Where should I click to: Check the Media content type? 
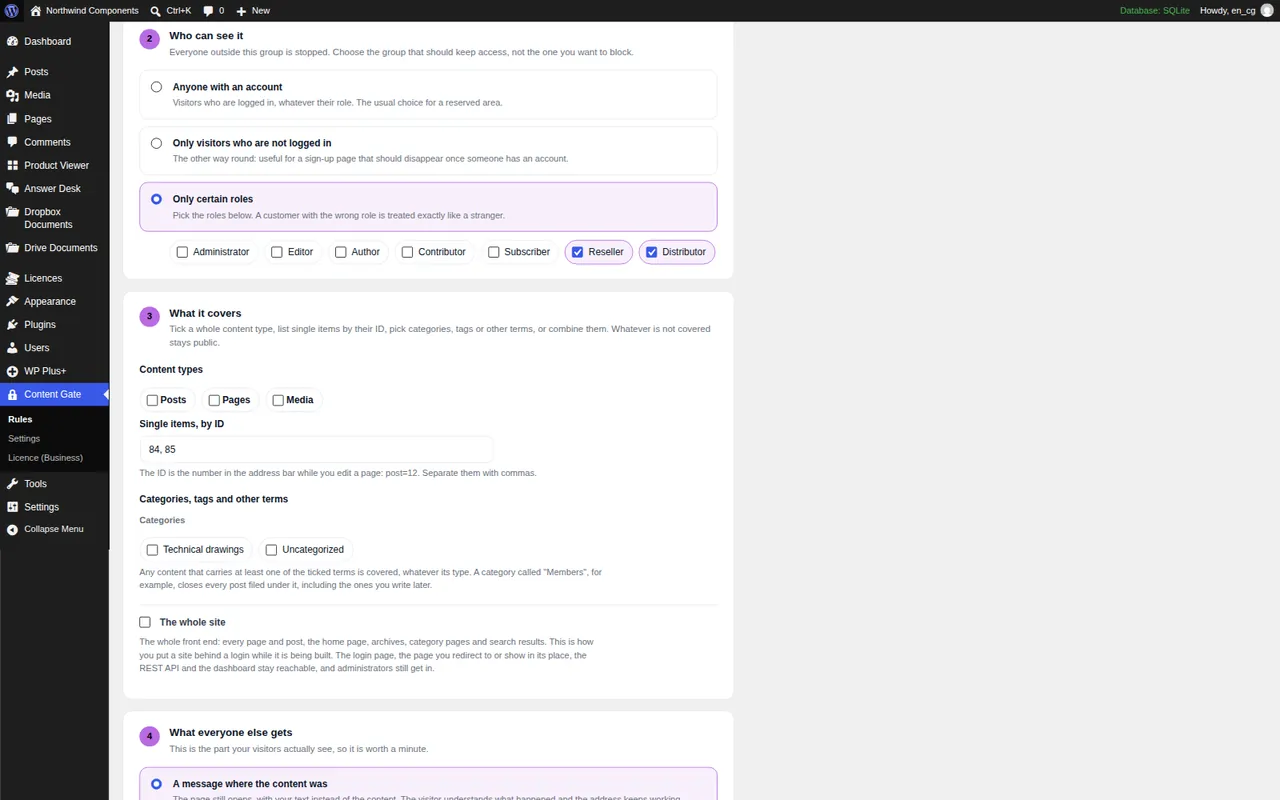[278, 400]
